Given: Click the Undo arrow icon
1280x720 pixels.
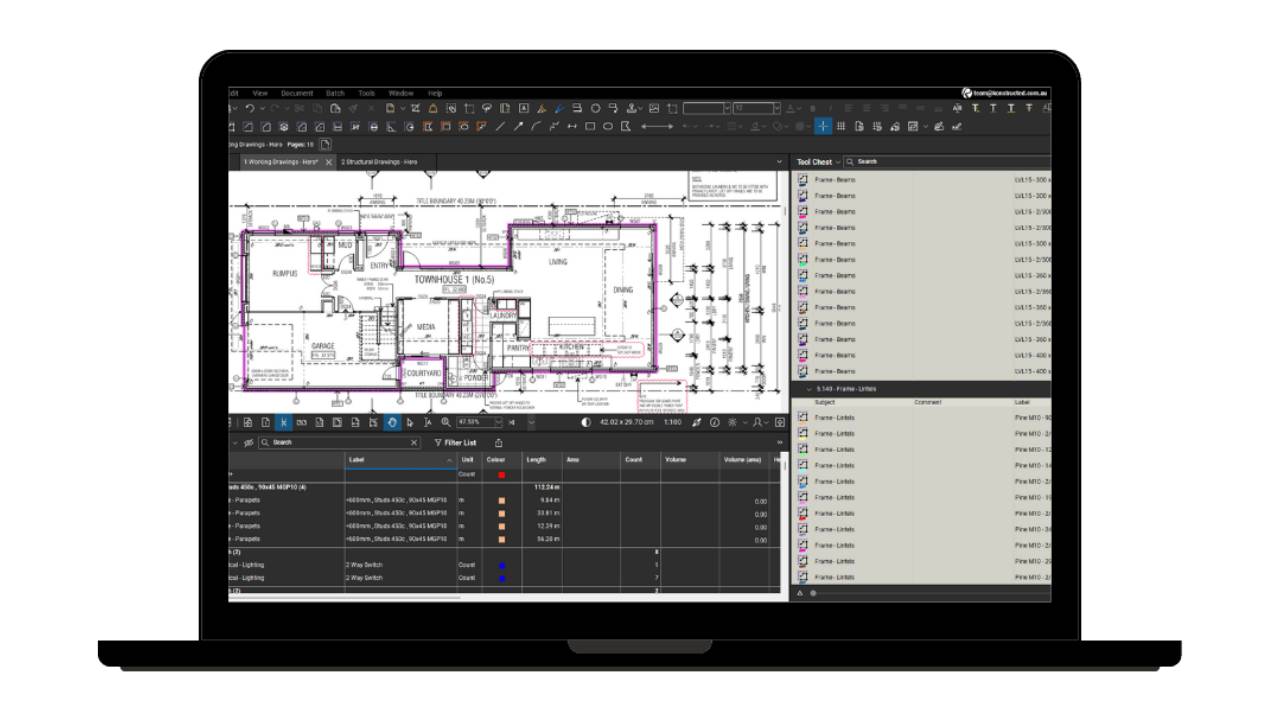Looking at the screenshot, I should (x=250, y=108).
